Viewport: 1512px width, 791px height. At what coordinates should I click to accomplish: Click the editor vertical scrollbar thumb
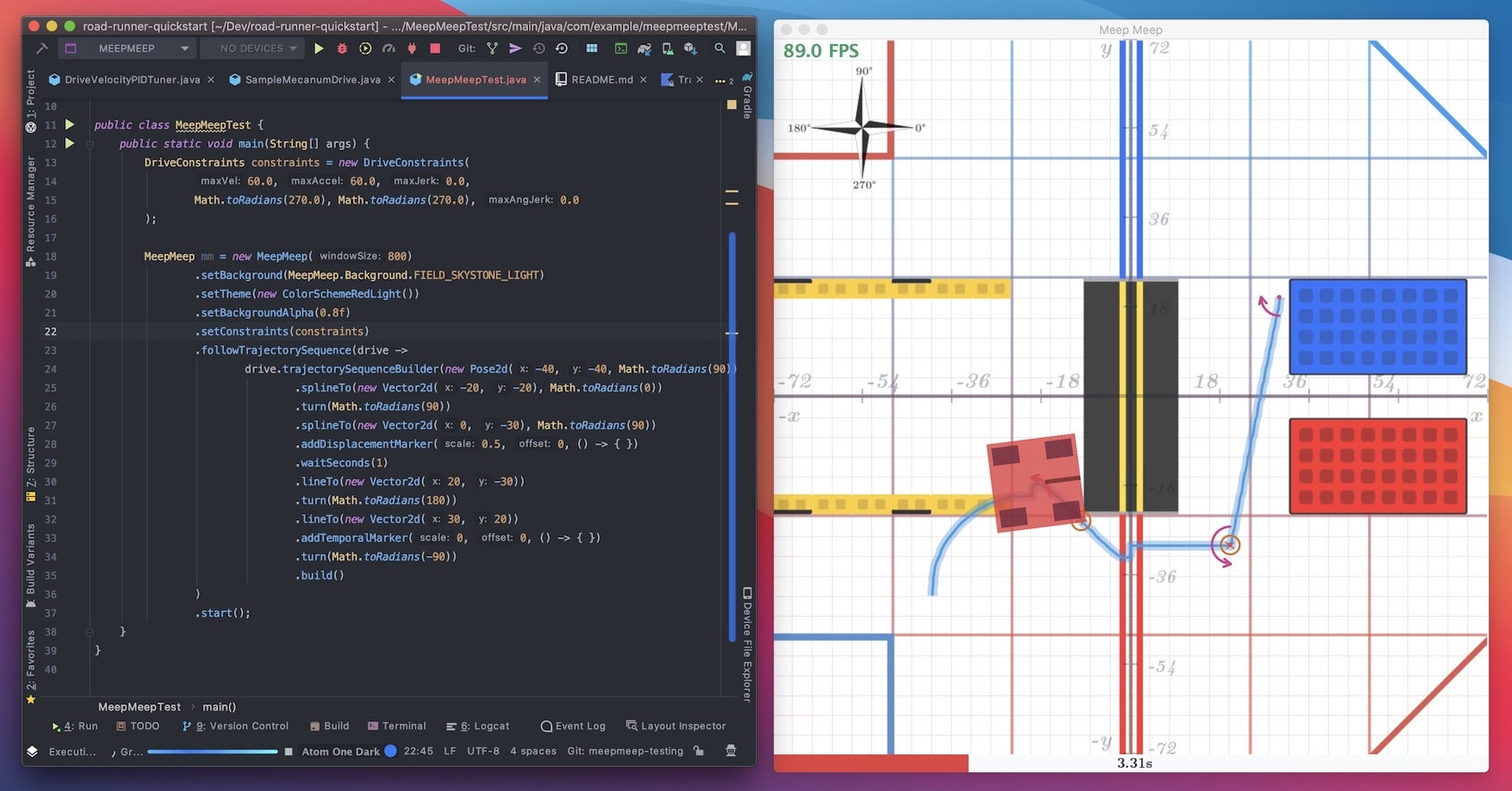point(732,435)
